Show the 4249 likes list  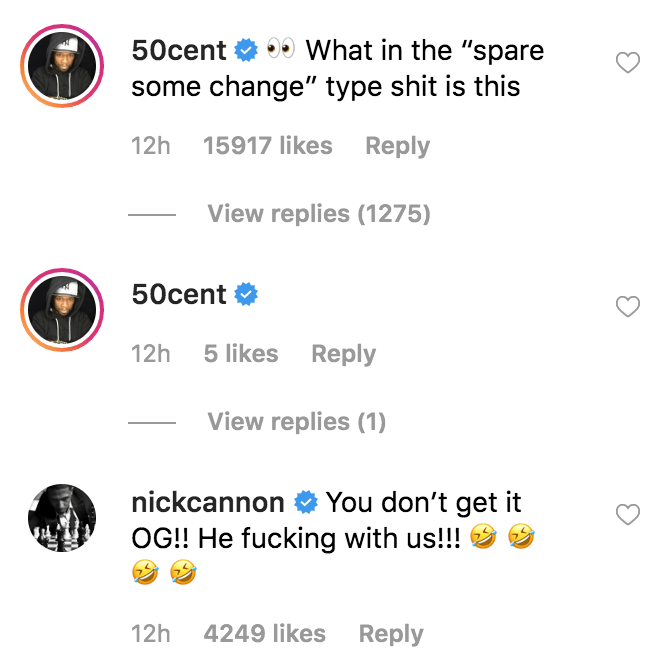point(264,634)
